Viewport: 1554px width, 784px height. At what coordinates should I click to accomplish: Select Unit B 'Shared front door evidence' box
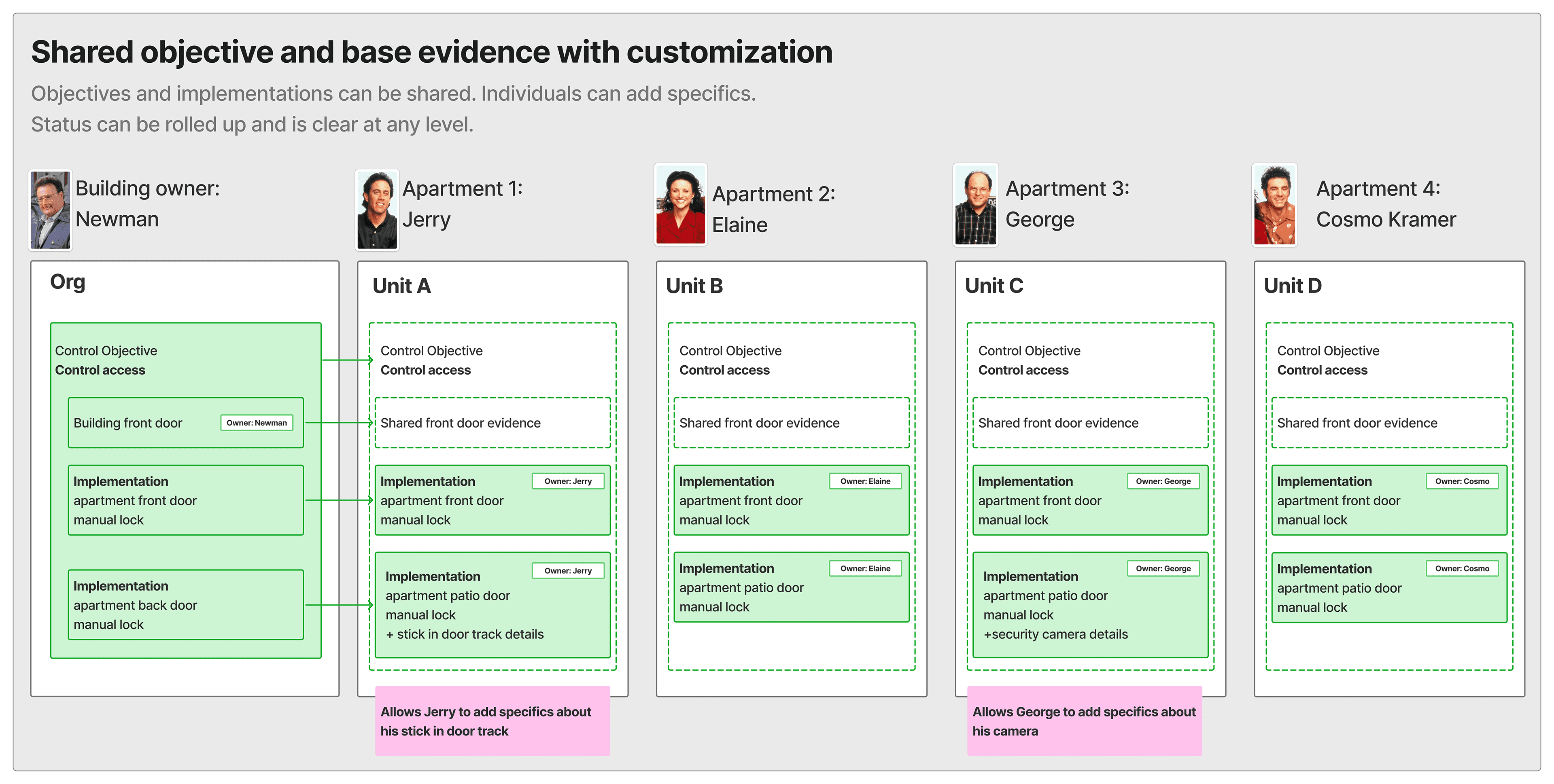click(792, 423)
